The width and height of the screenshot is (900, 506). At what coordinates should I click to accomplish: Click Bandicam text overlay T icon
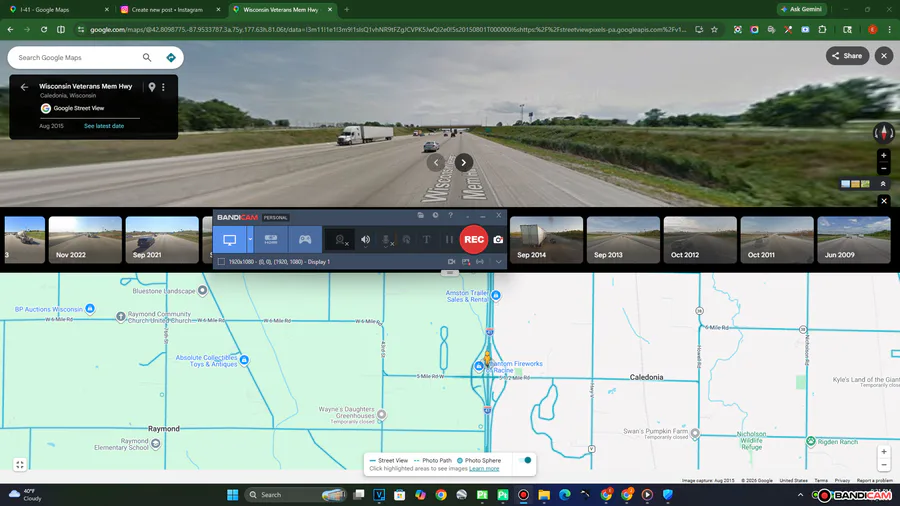tap(426, 240)
